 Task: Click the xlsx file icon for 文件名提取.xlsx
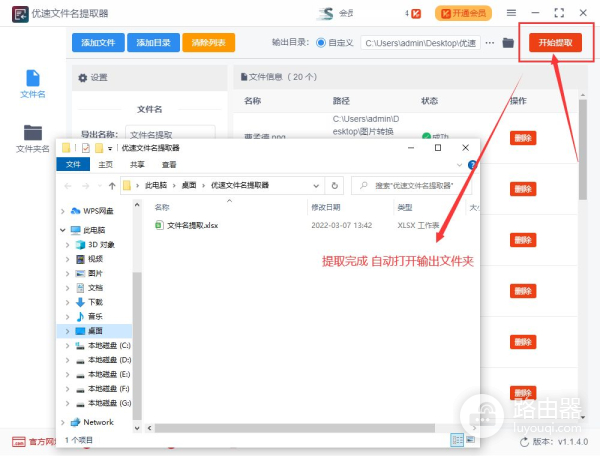pos(159,225)
